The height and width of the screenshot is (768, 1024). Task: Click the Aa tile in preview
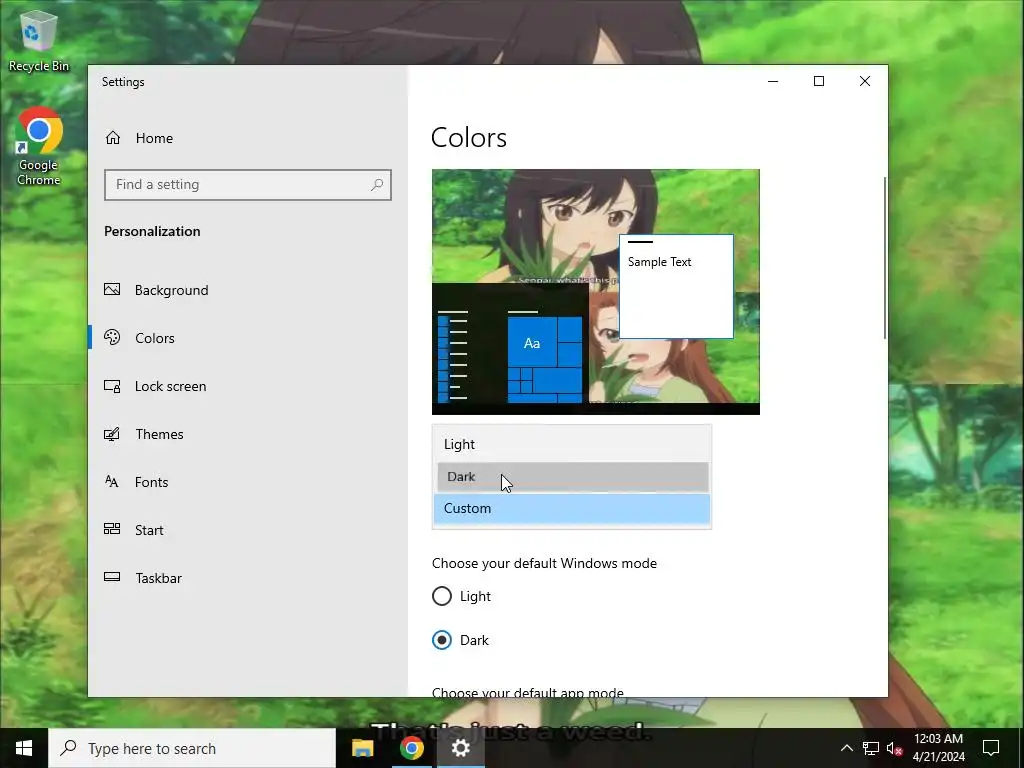532,343
